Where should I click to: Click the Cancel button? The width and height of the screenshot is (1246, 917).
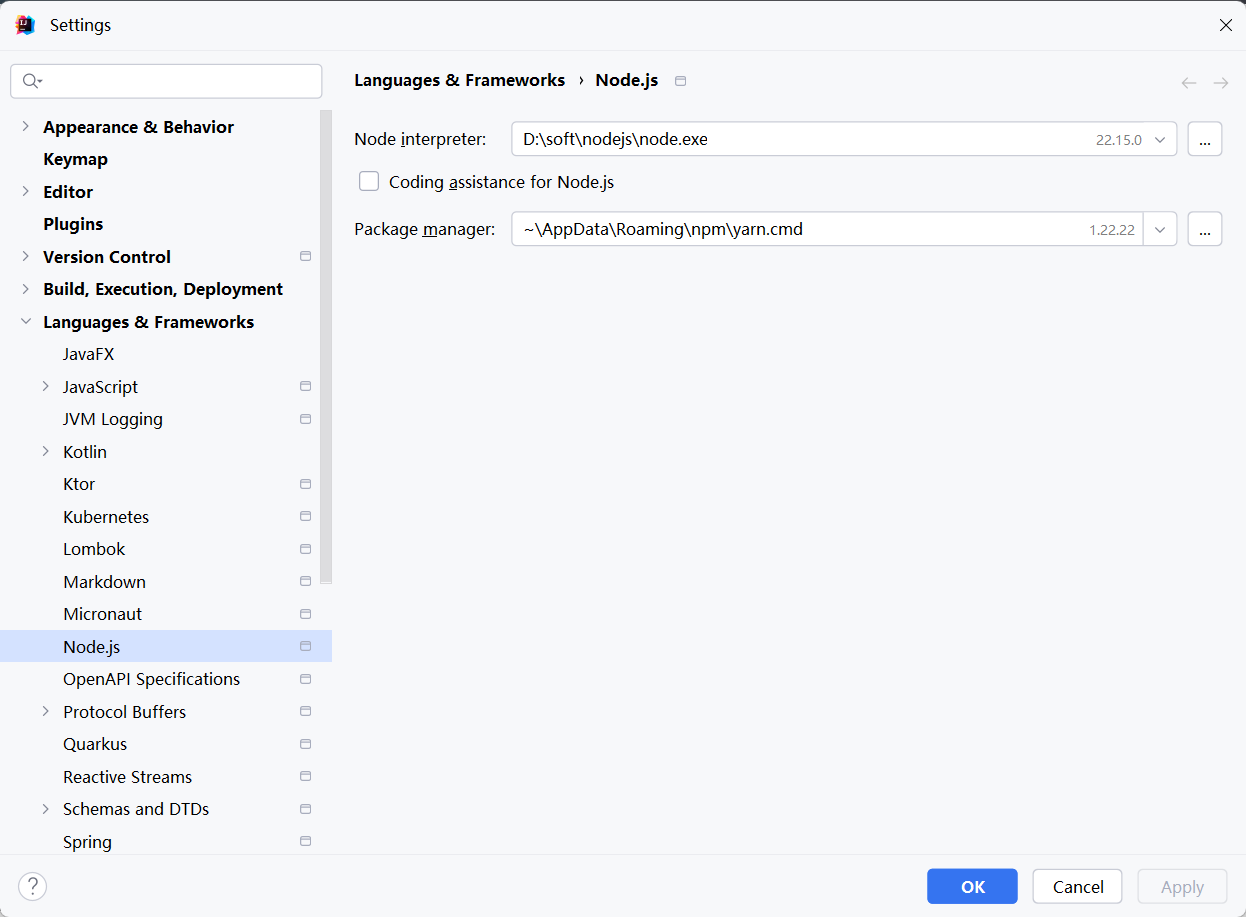tap(1078, 886)
